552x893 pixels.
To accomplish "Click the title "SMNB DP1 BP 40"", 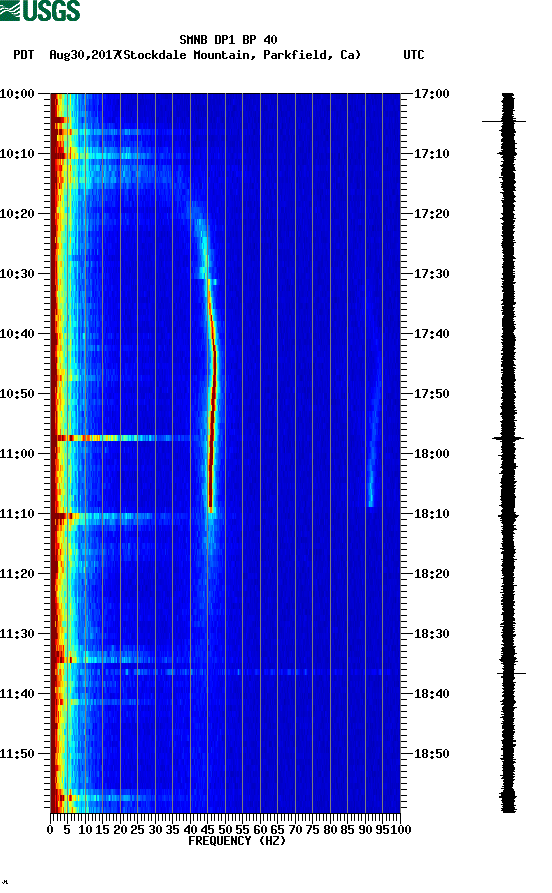I will [x=228, y=40].
